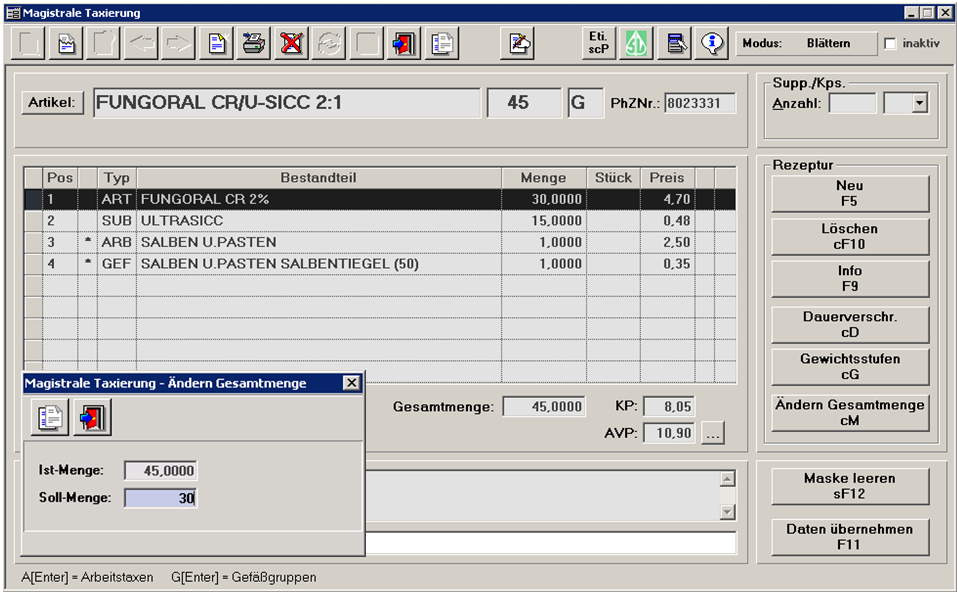Image resolution: width=957 pixels, height=592 pixels.
Task: Click the Eti. scP label button
Action: (598, 43)
